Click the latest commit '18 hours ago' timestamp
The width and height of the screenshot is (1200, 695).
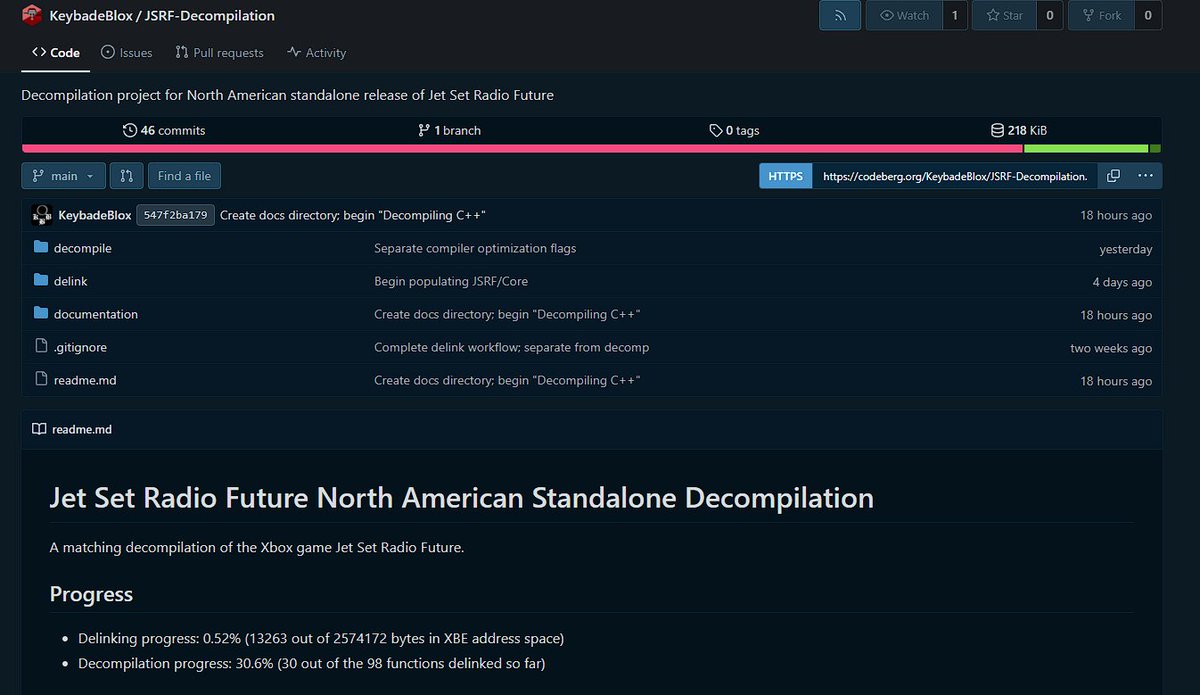click(1116, 216)
